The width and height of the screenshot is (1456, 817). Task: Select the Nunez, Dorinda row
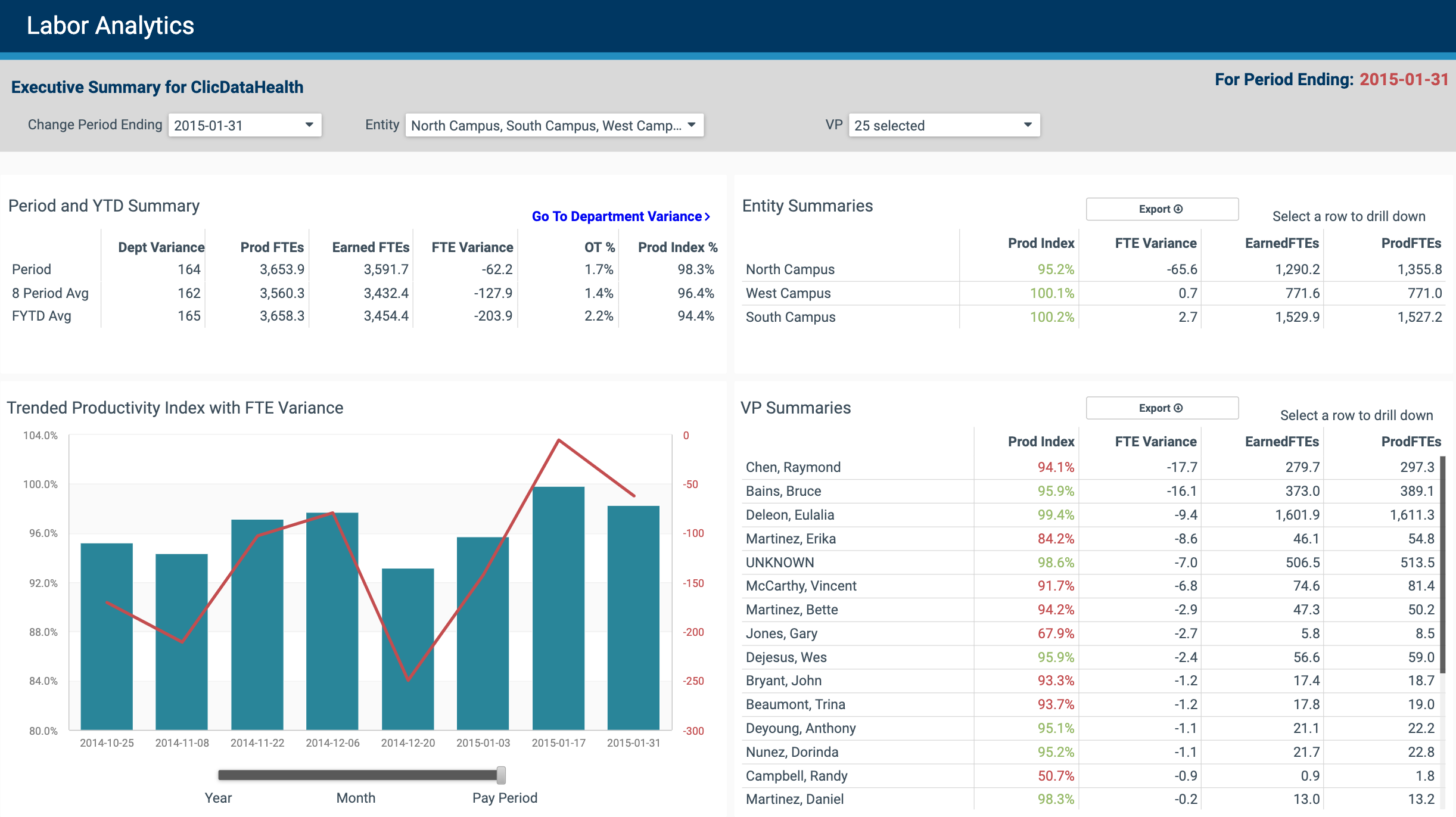(x=1090, y=752)
